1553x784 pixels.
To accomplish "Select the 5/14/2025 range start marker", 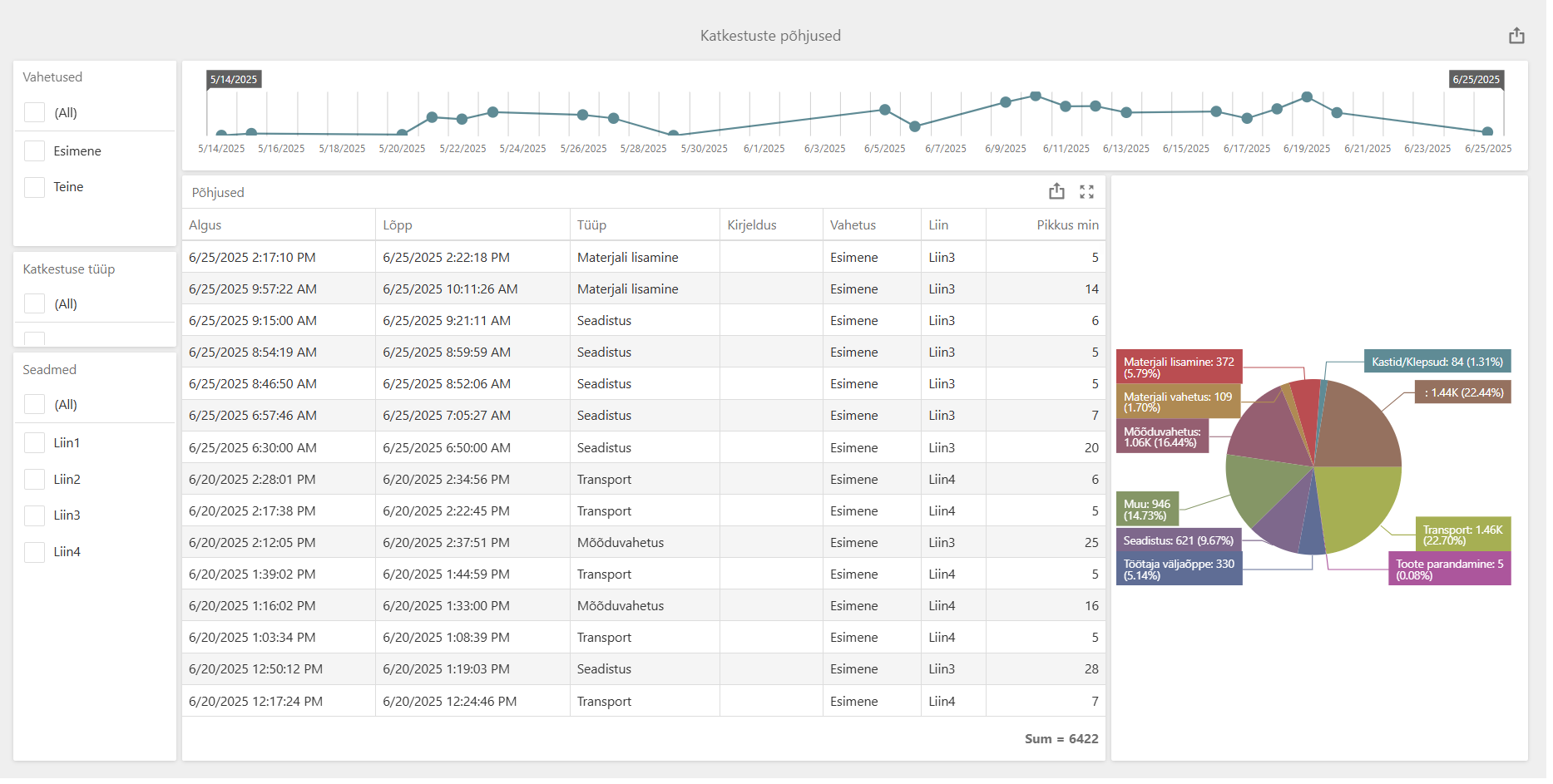I will pos(234,80).
